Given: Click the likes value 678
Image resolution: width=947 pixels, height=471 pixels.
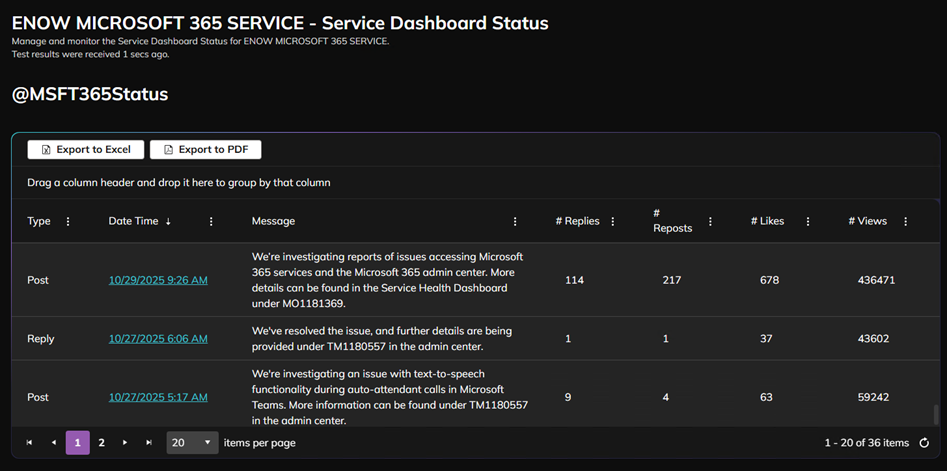Looking at the screenshot, I should pyautogui.click(x=769, y=280).
